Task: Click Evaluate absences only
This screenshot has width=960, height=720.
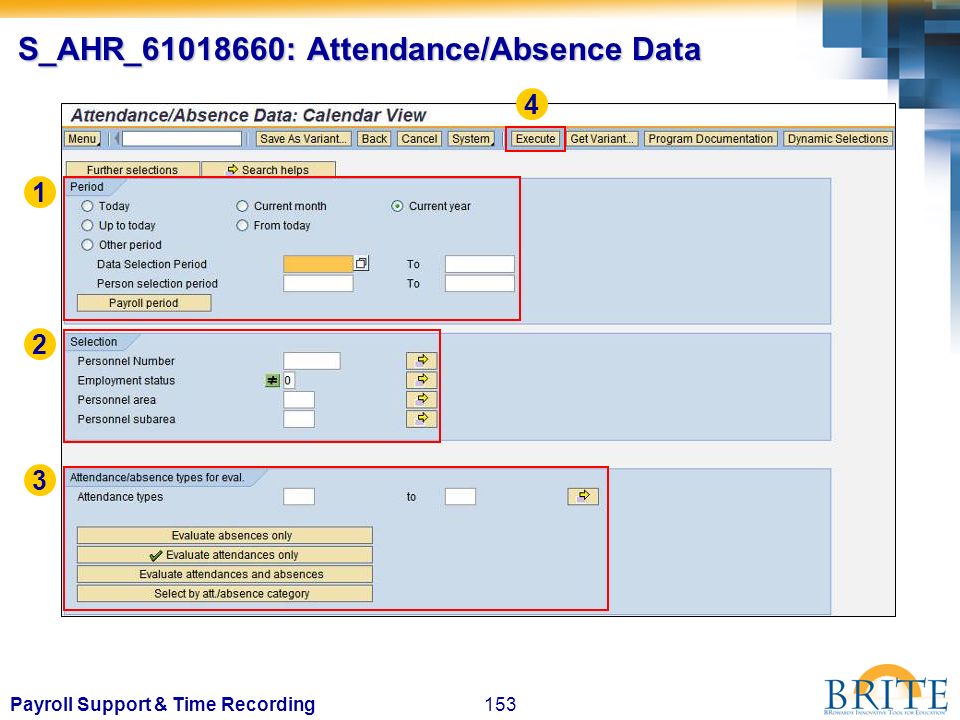Action: (x=225, y=535)
